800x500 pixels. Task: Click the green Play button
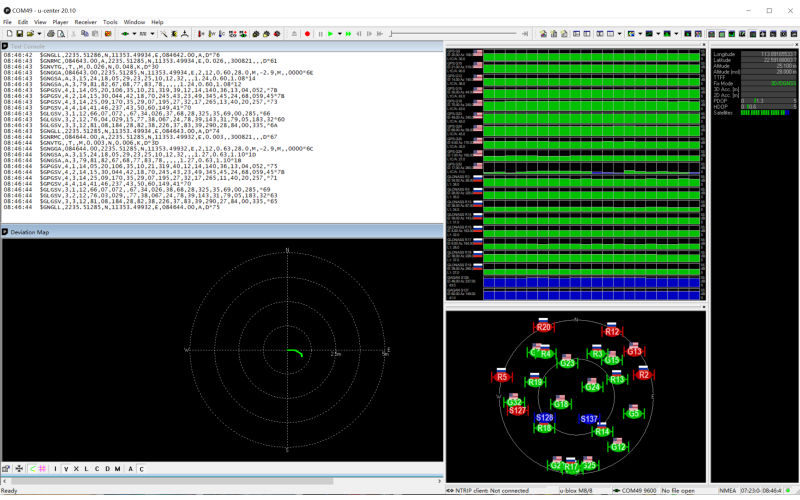331,34
